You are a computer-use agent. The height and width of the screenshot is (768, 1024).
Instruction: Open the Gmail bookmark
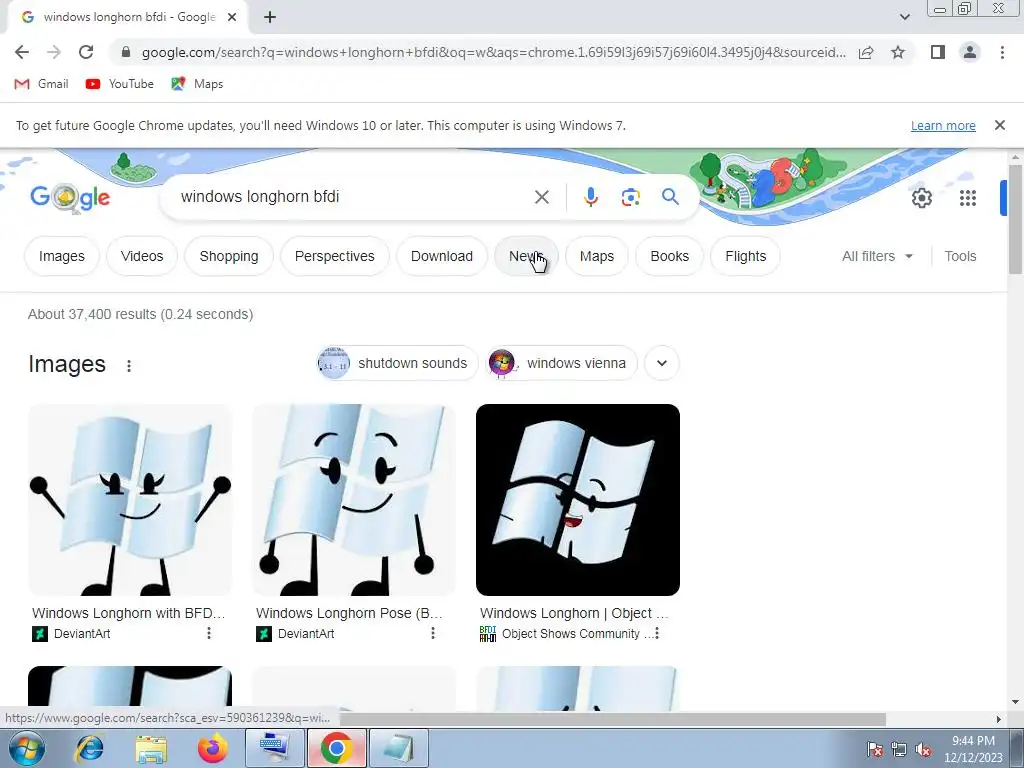41,84
